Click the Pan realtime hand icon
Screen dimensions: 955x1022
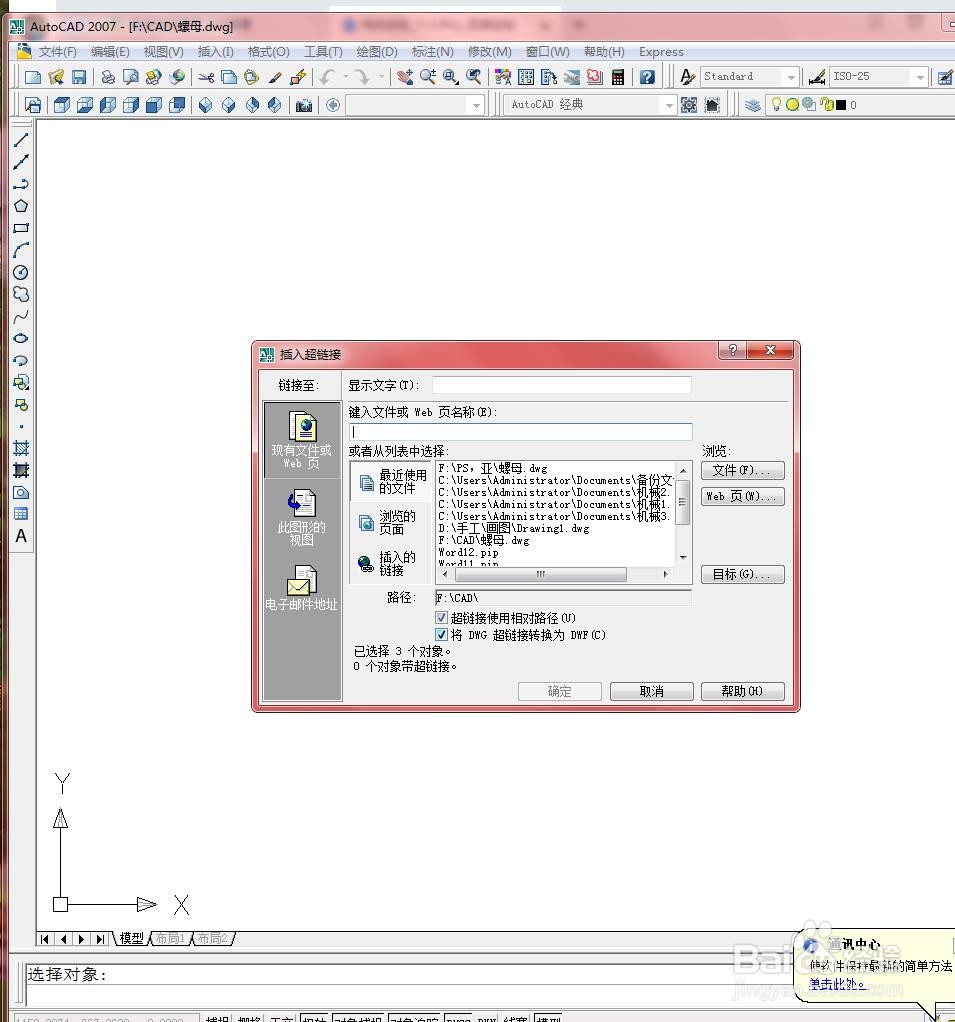[405, 77]
